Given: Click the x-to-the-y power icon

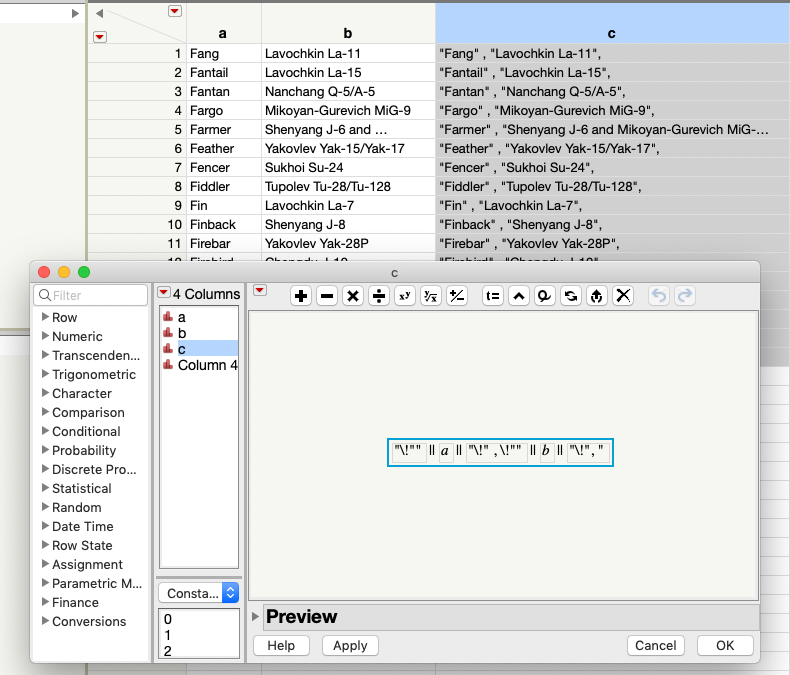Looking at the screenshot, I should pos(405,296).
